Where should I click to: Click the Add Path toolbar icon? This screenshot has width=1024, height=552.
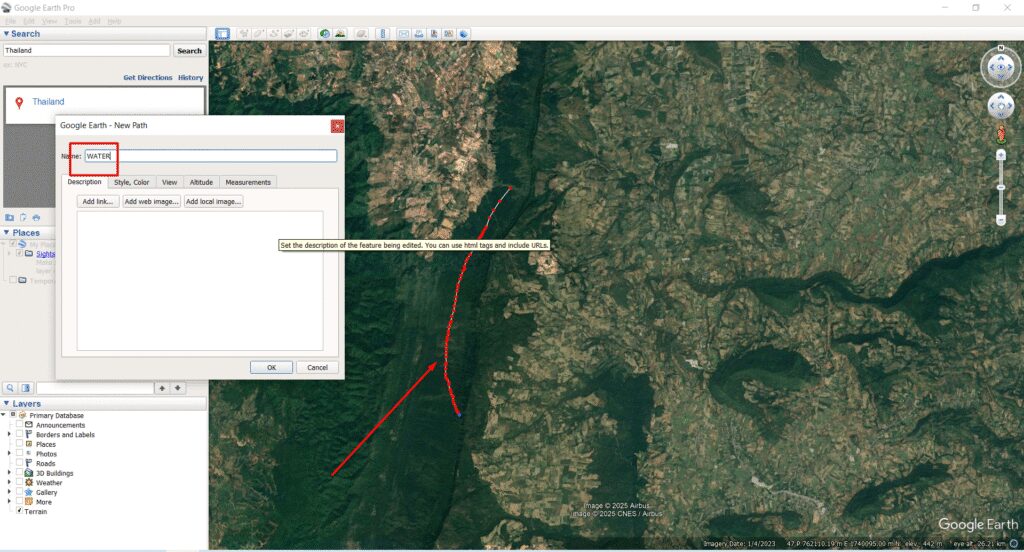(274, 34)
